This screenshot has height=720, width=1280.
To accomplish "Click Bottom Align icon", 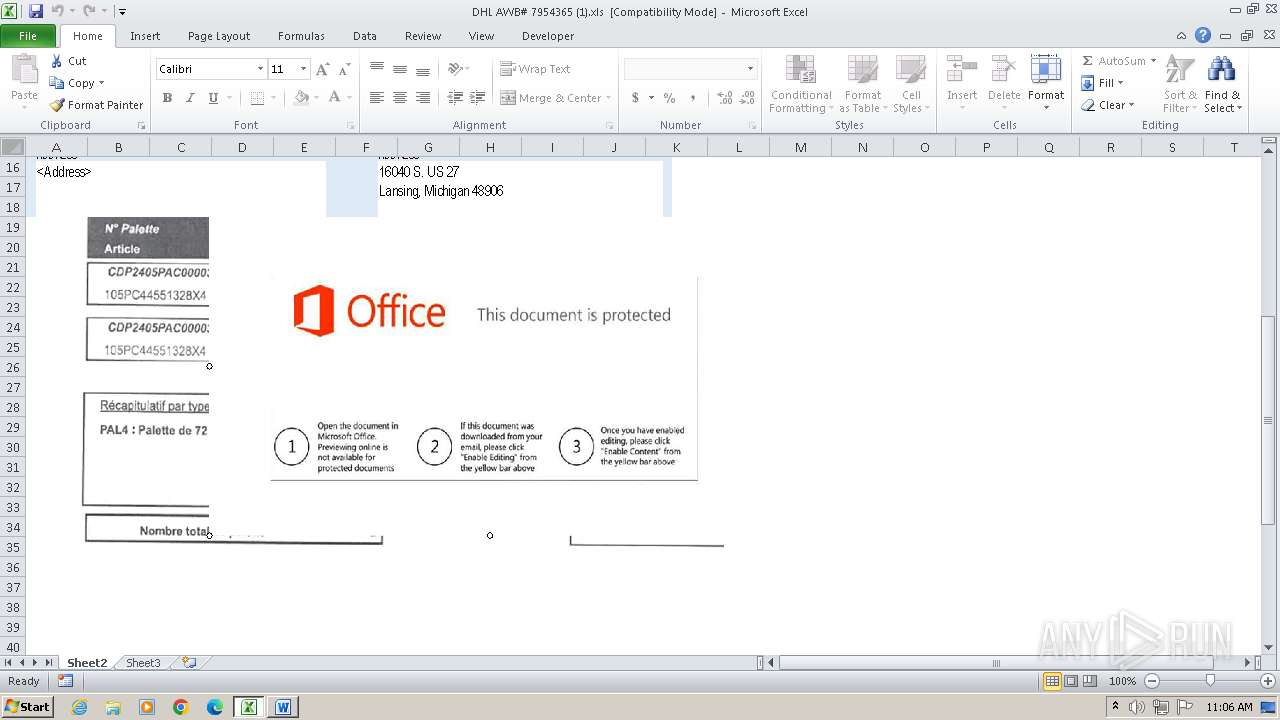I will [x=423, y=69].
